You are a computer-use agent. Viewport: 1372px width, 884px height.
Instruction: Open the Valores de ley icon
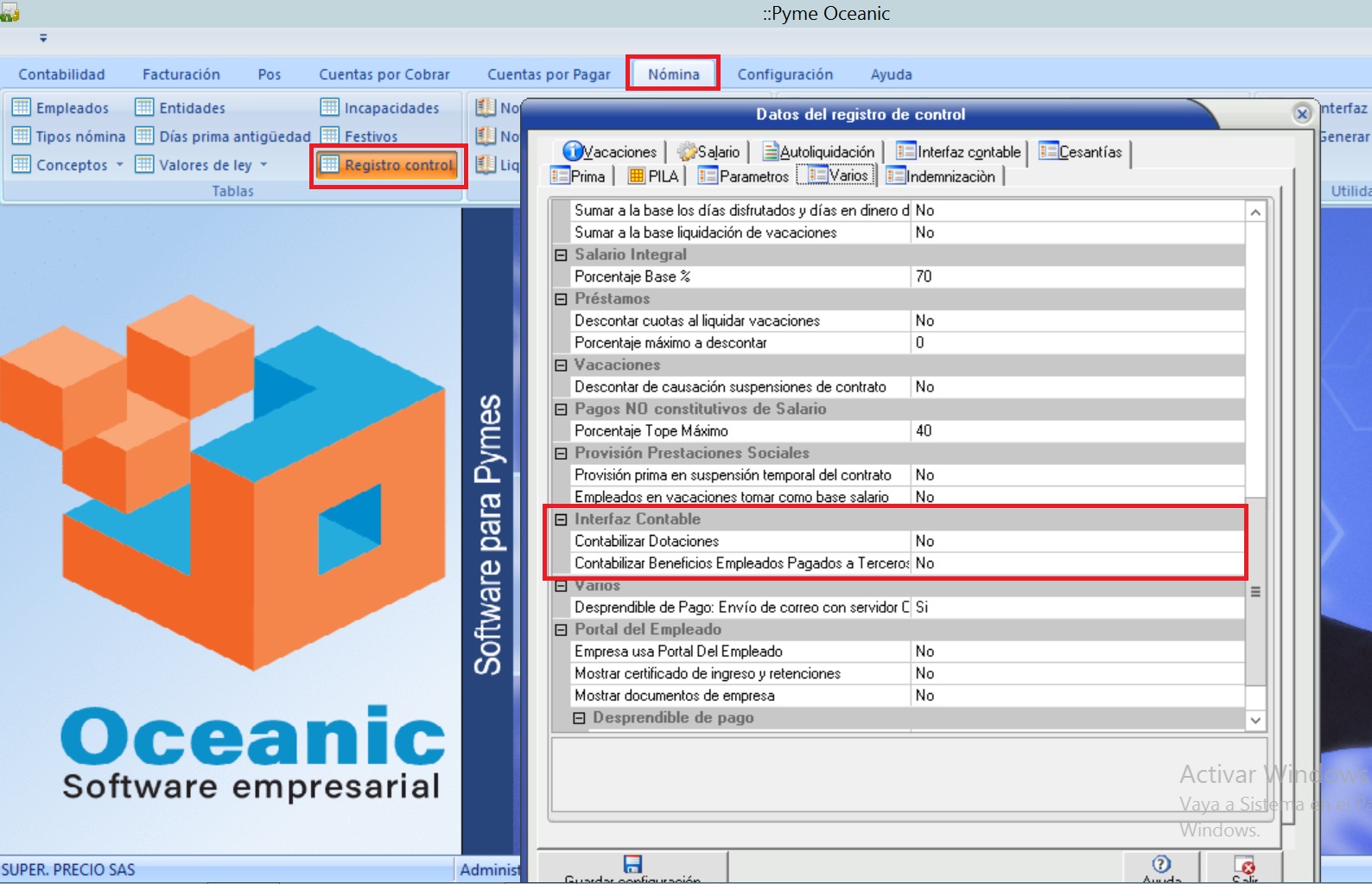(x=144, y=164)
